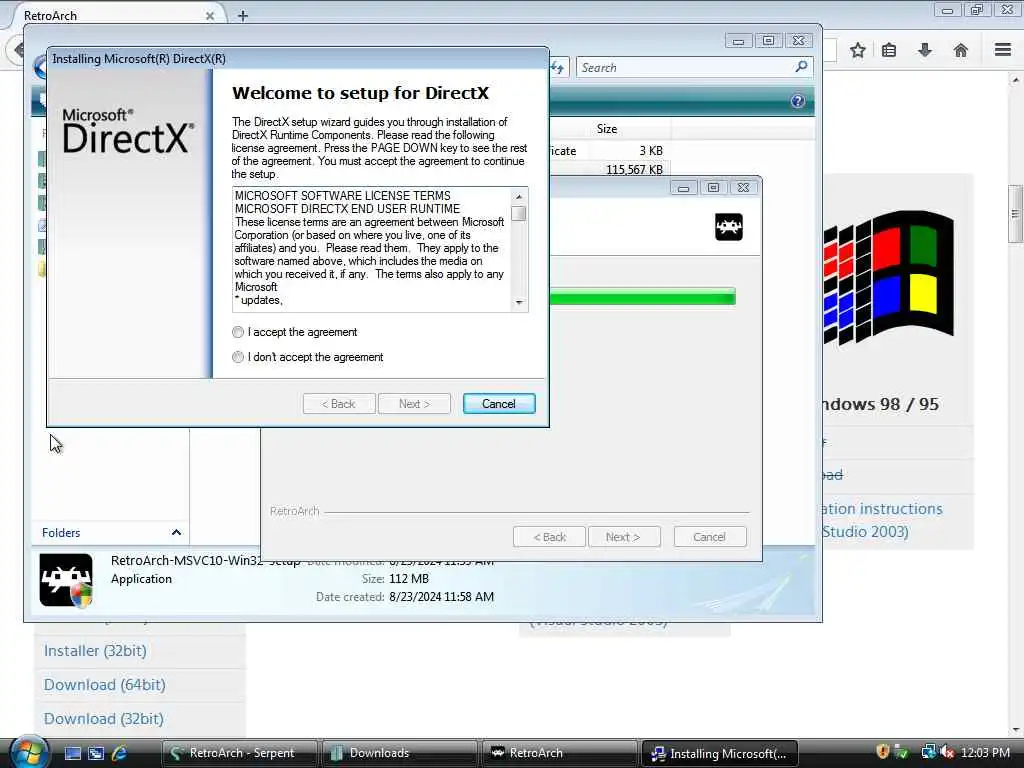Click the license text scroll-up arrow

coord(519,197)
